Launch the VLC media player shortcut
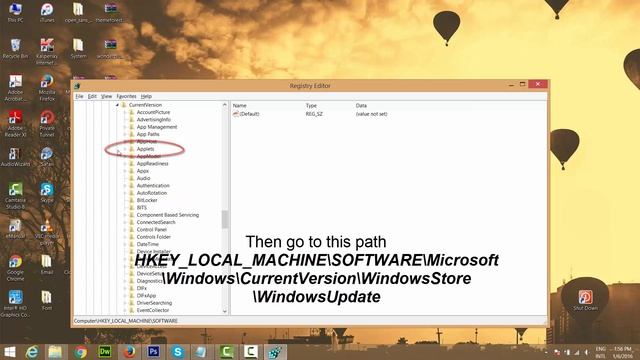 click(x=47, y=232)
